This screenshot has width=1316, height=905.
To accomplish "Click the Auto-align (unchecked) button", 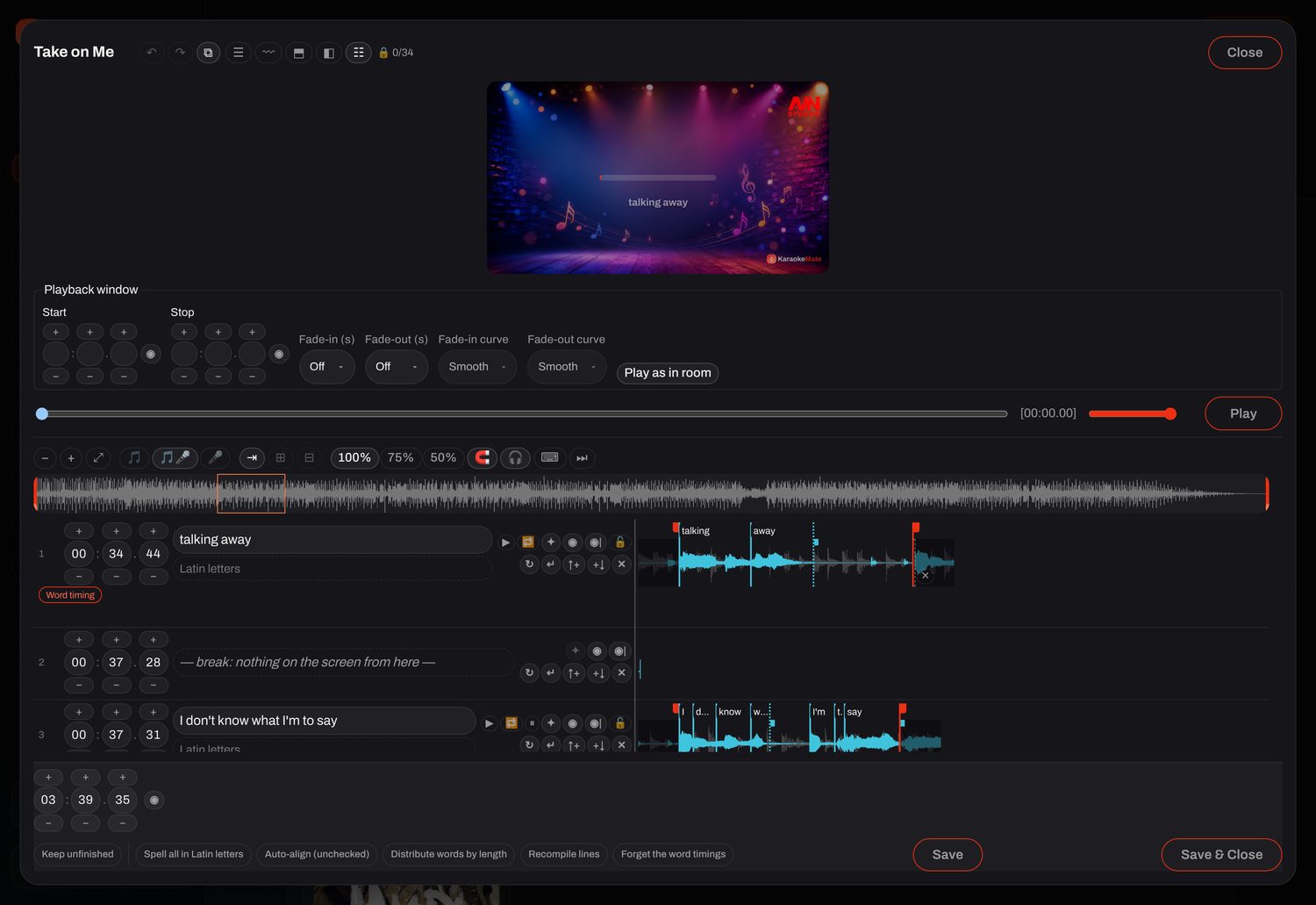I will pos(317,854).
